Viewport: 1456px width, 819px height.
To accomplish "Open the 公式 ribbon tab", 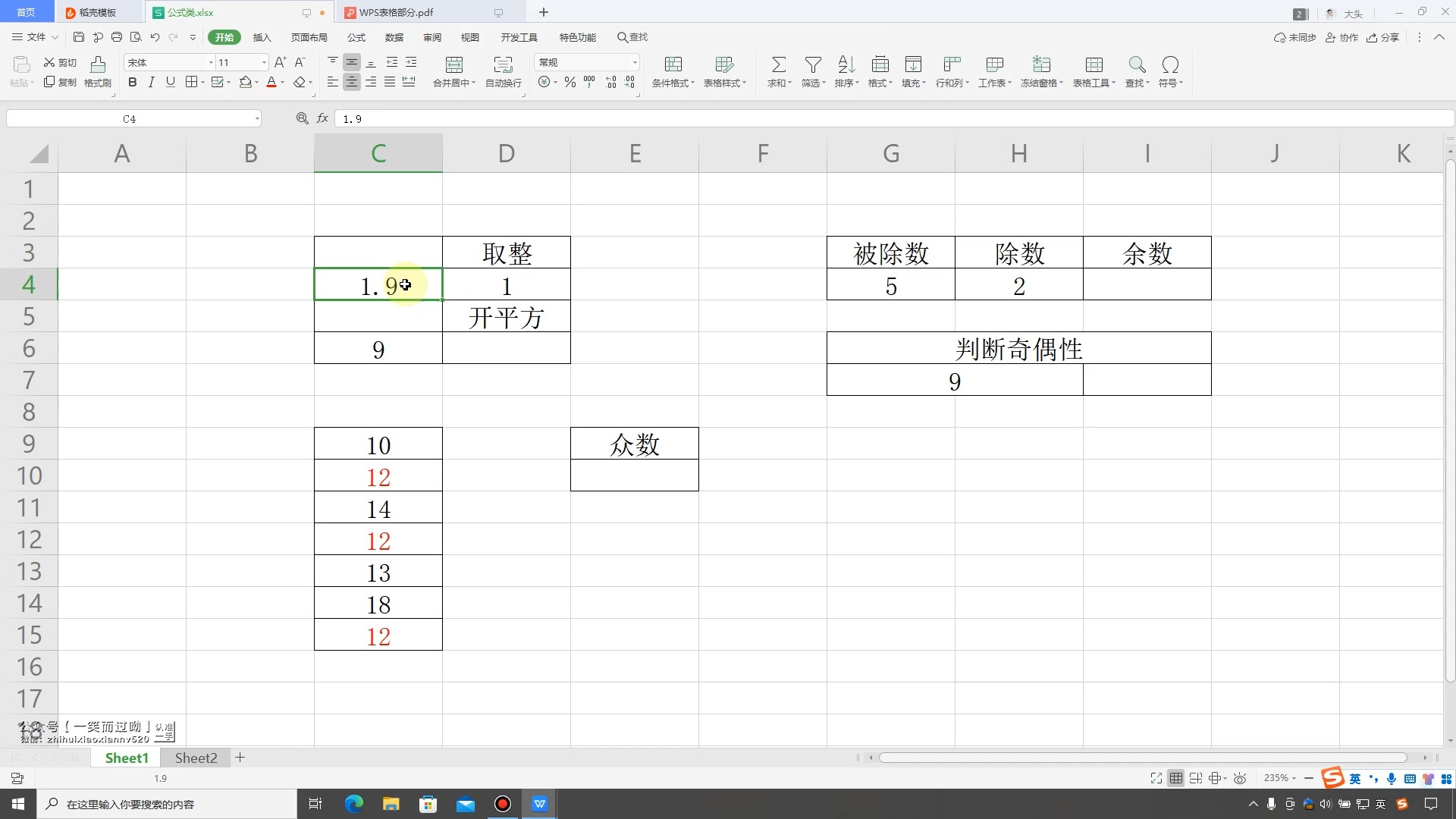I will (x=356, y=37).
